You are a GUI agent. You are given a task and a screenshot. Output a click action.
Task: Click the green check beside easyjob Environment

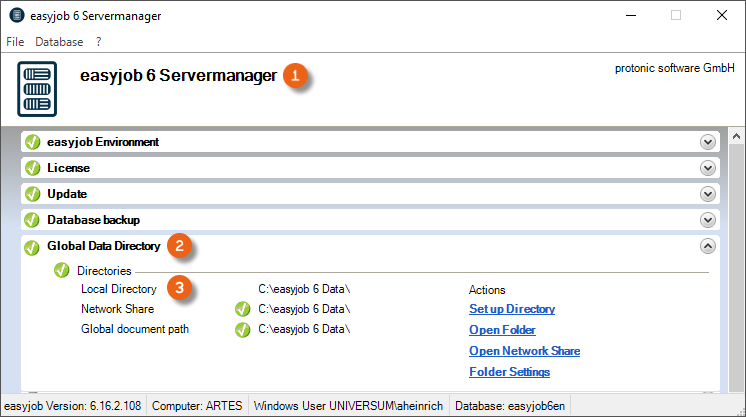[x=32, y=142]
